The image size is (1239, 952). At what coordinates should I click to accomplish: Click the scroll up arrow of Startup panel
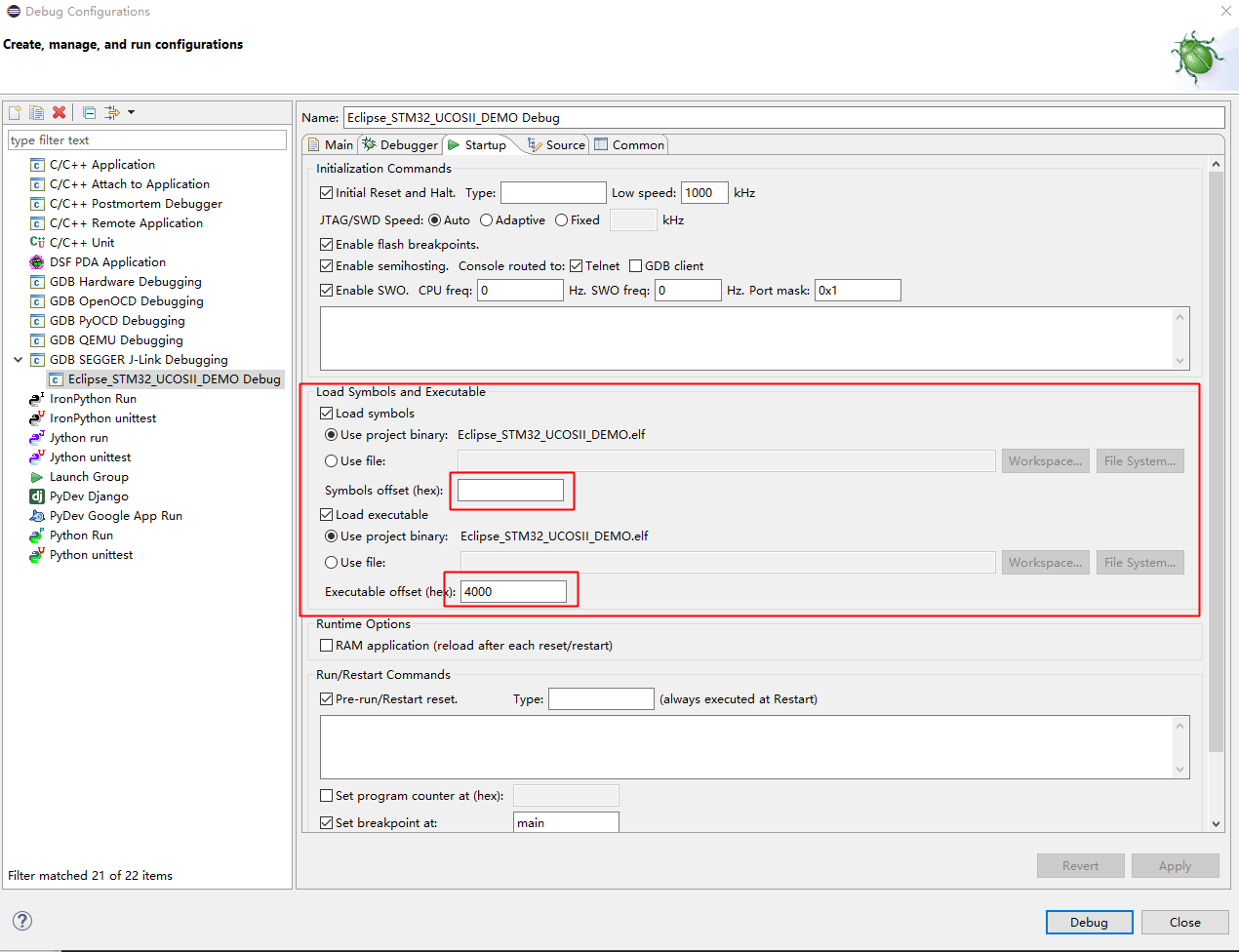1216,164
